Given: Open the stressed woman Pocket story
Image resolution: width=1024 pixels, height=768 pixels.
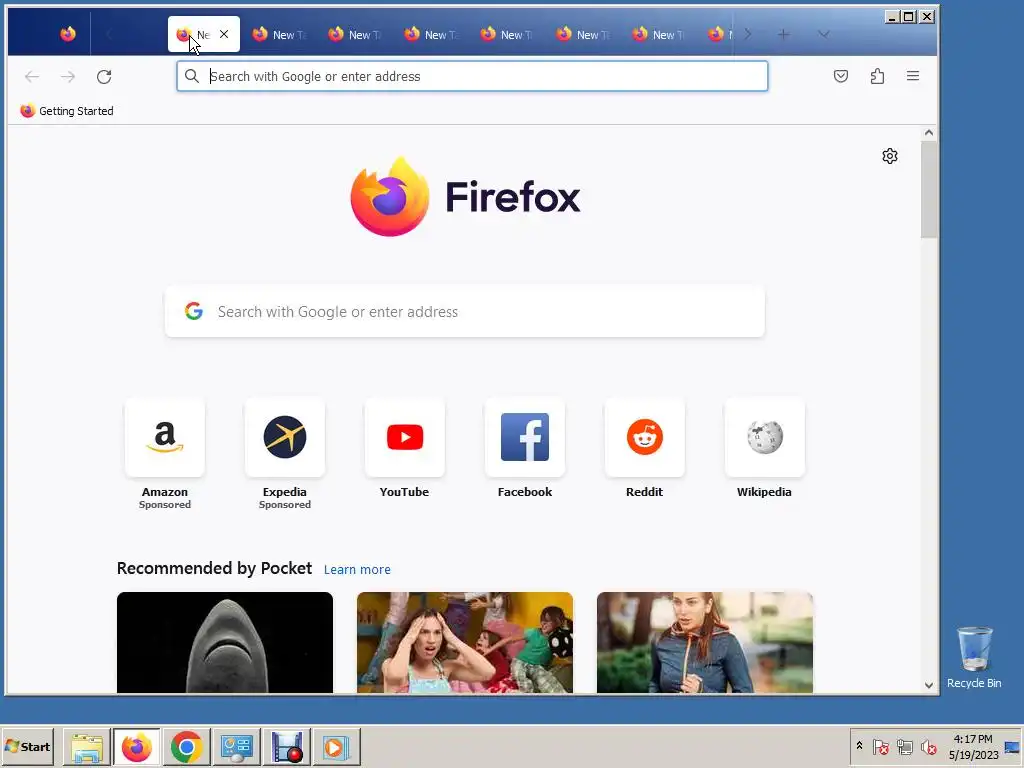Looking at the screenshot, I should (465, 643).
